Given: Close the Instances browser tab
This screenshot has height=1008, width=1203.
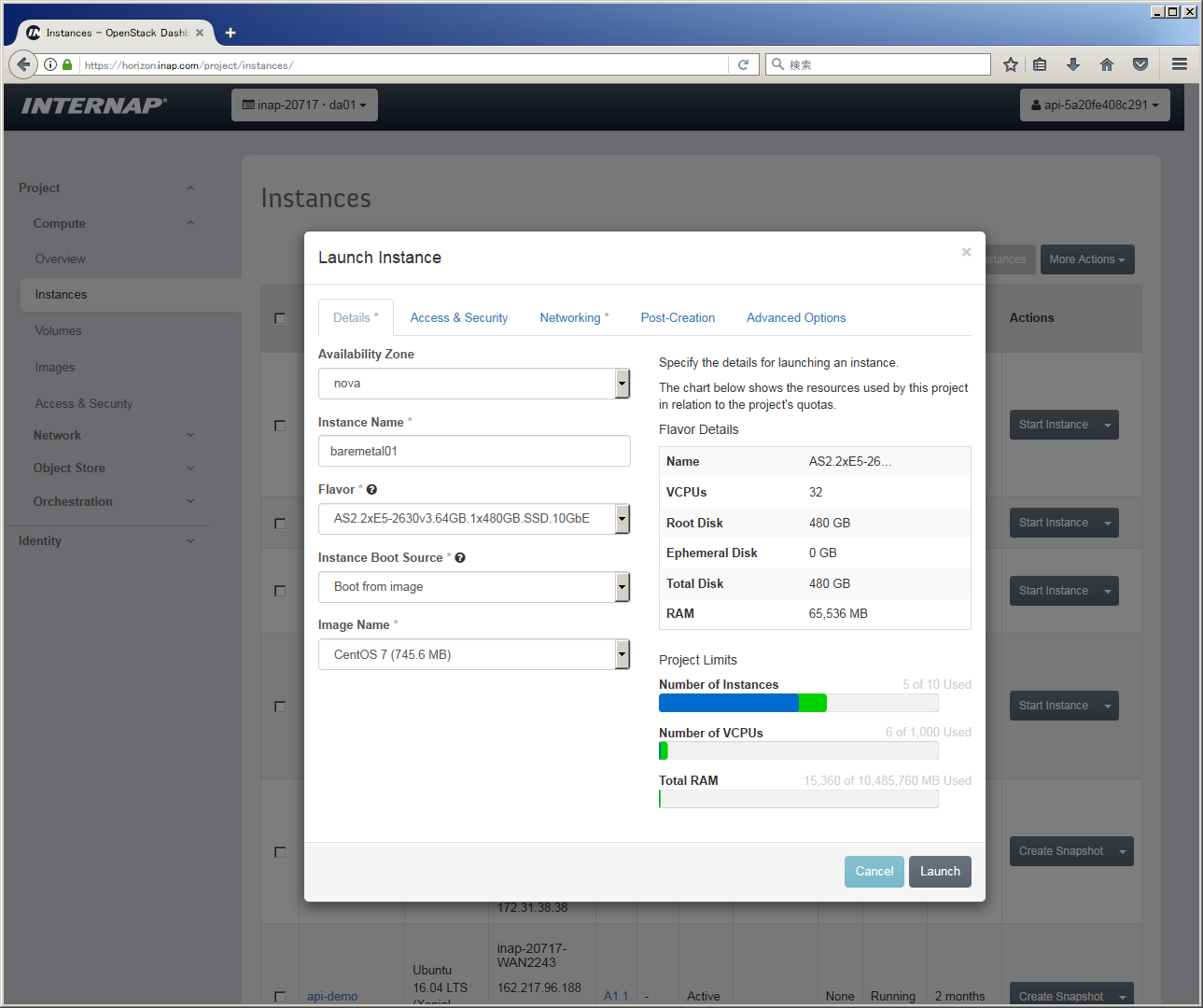Looking at the screenshot, I should coord(200,33).
